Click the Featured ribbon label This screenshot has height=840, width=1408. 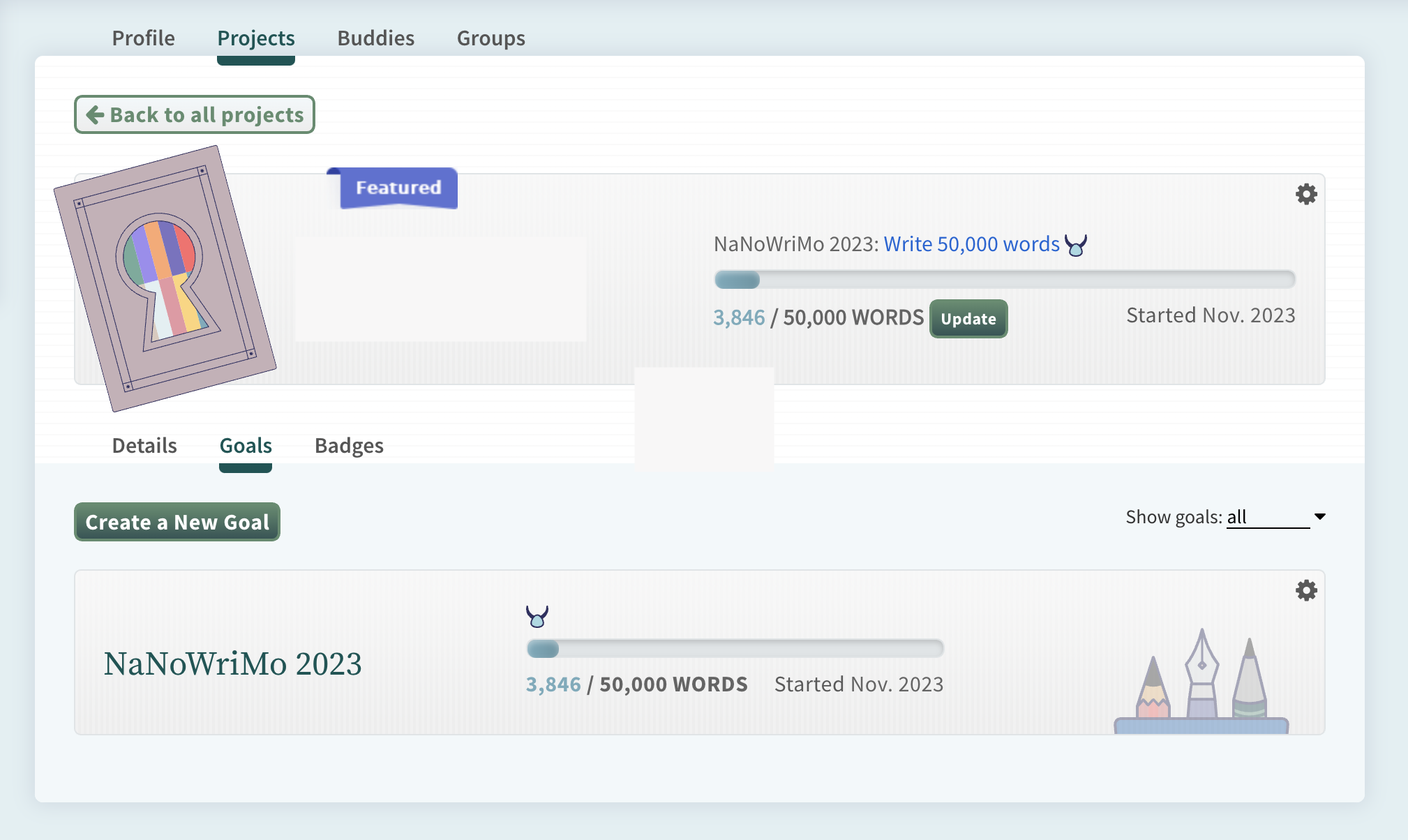click(398, 188)
